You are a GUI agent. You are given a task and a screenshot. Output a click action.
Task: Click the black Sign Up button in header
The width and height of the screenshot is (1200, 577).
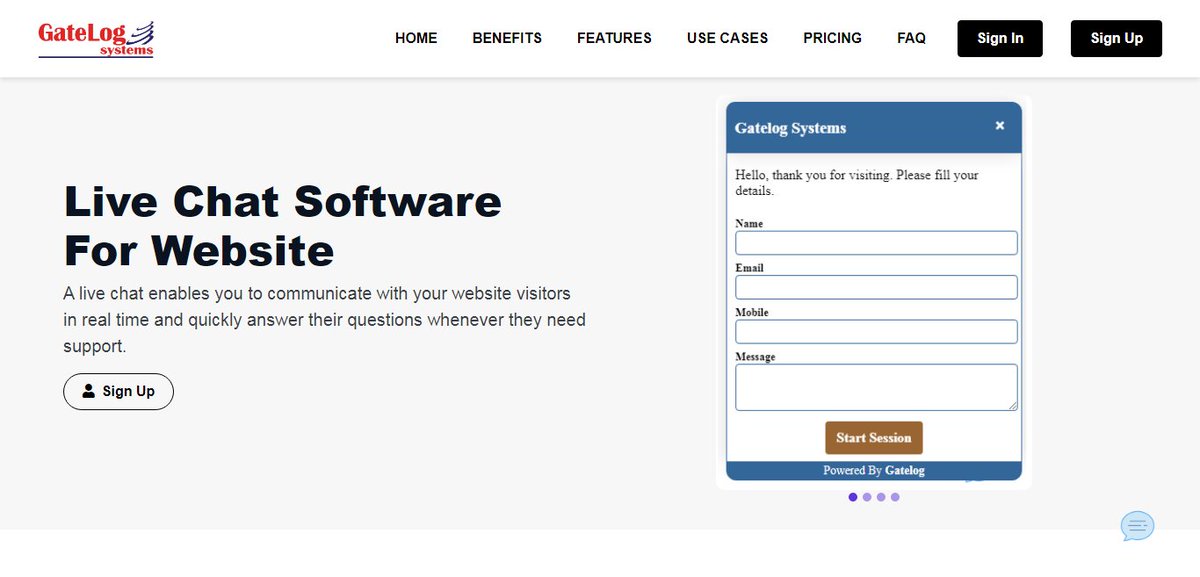point(1116,38)
